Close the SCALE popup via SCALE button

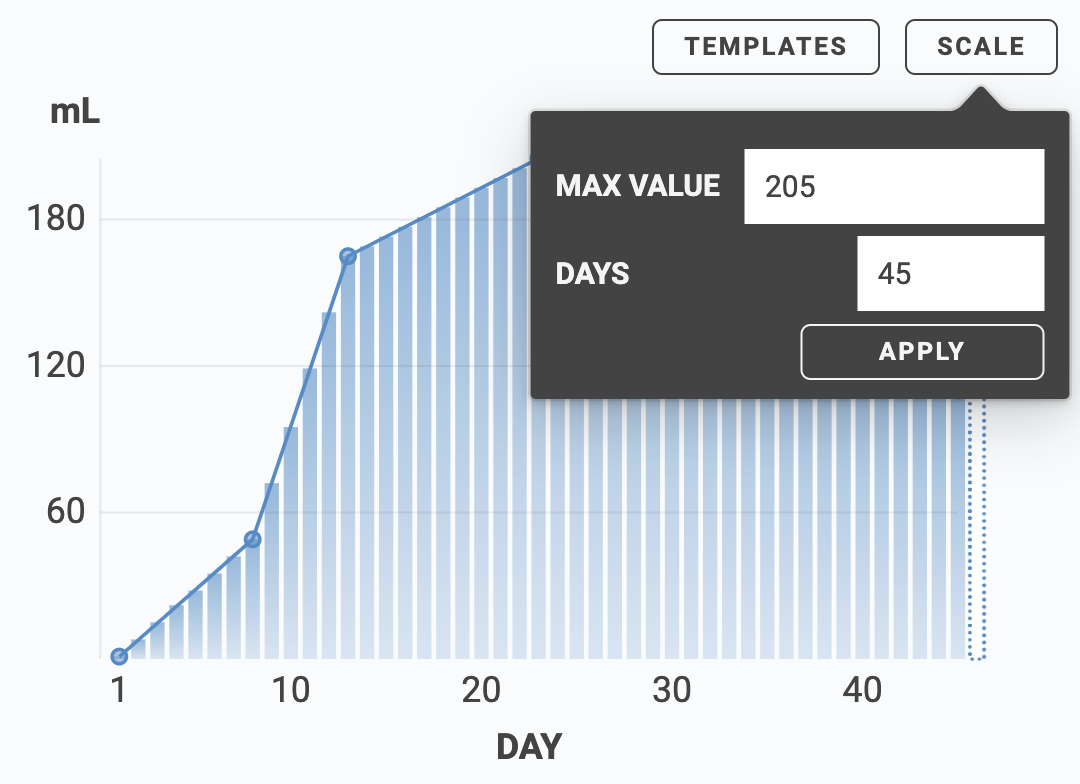[x=980, y=47]
